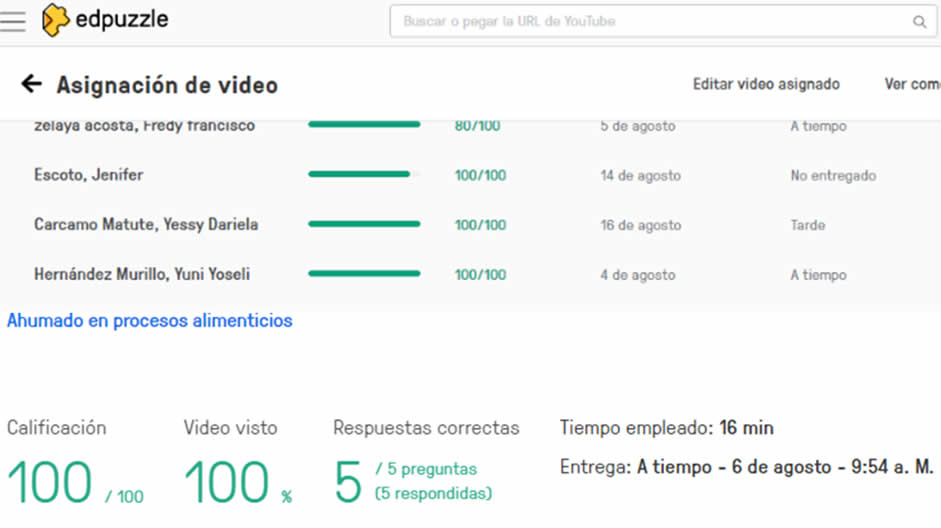
Task: Click Escoto, Jenifer's 100/100 score
Action: (480, 175)
